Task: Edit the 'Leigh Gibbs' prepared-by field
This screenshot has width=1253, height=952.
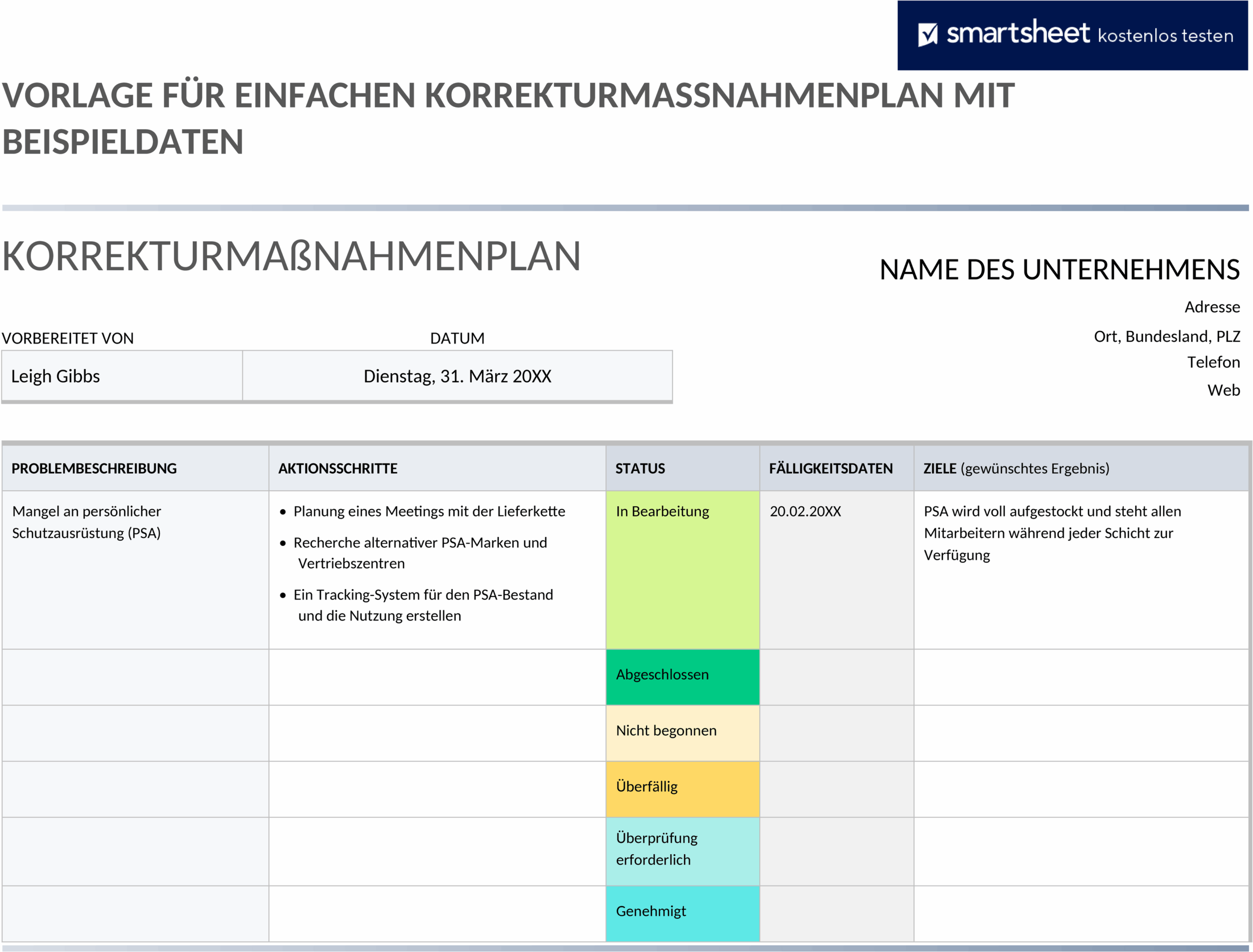Action: [122, 376]
